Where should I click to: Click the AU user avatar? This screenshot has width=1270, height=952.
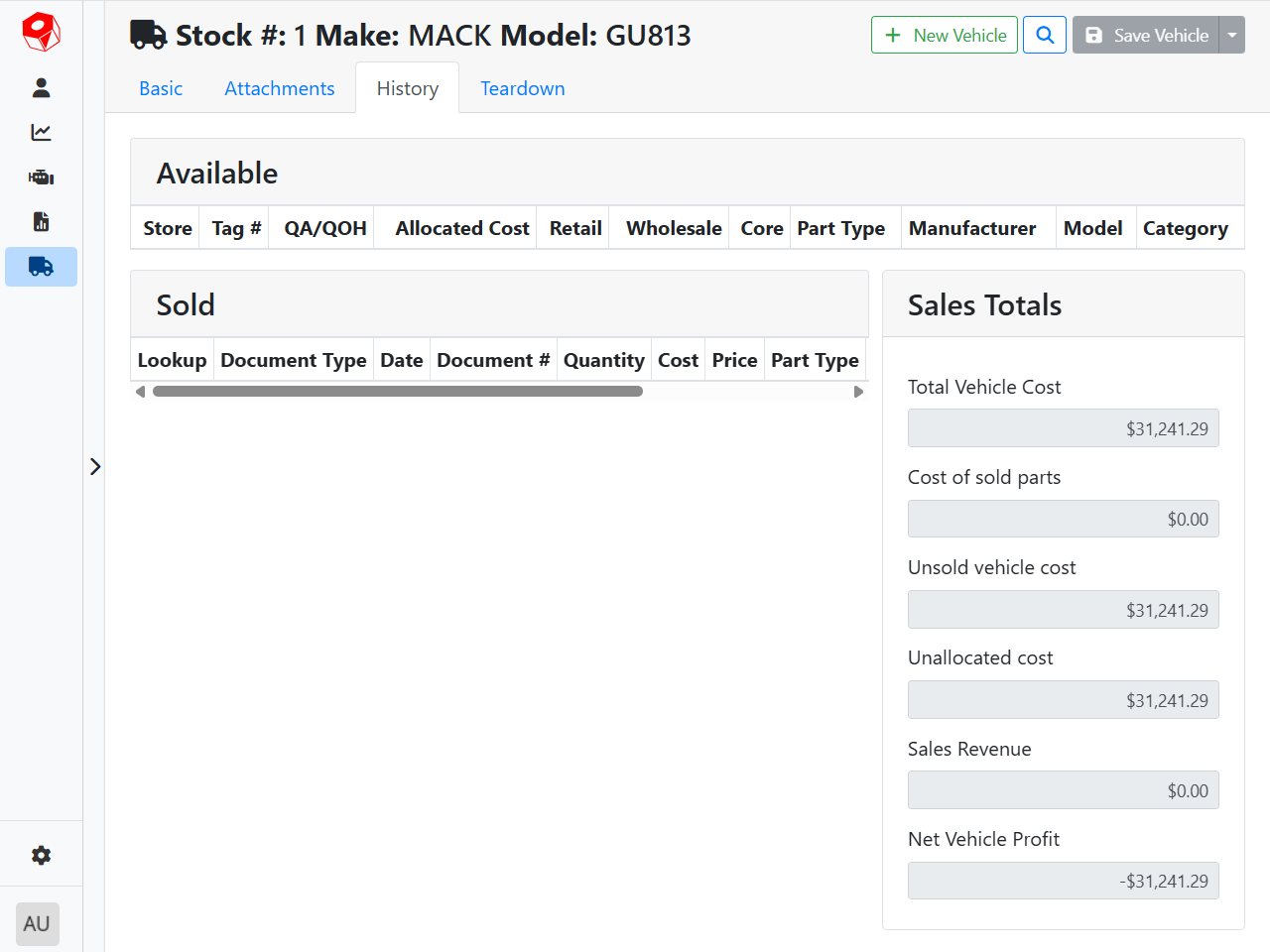(38, 924)
